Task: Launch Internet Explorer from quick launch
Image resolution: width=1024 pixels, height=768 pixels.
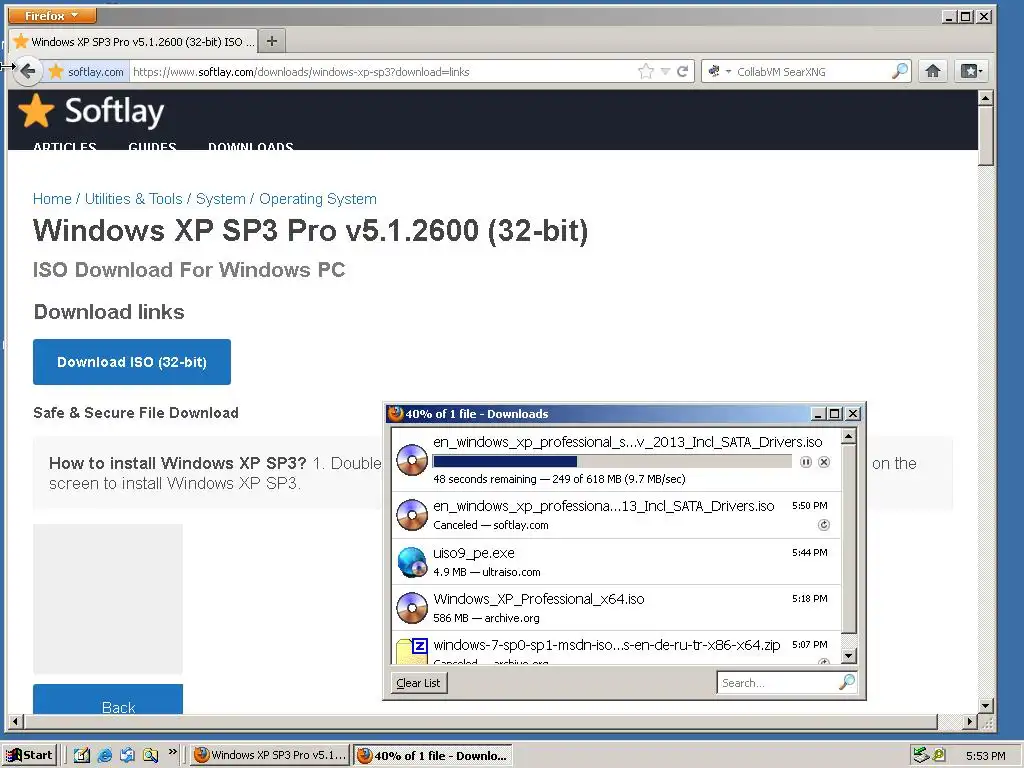Action: [104, 755]
